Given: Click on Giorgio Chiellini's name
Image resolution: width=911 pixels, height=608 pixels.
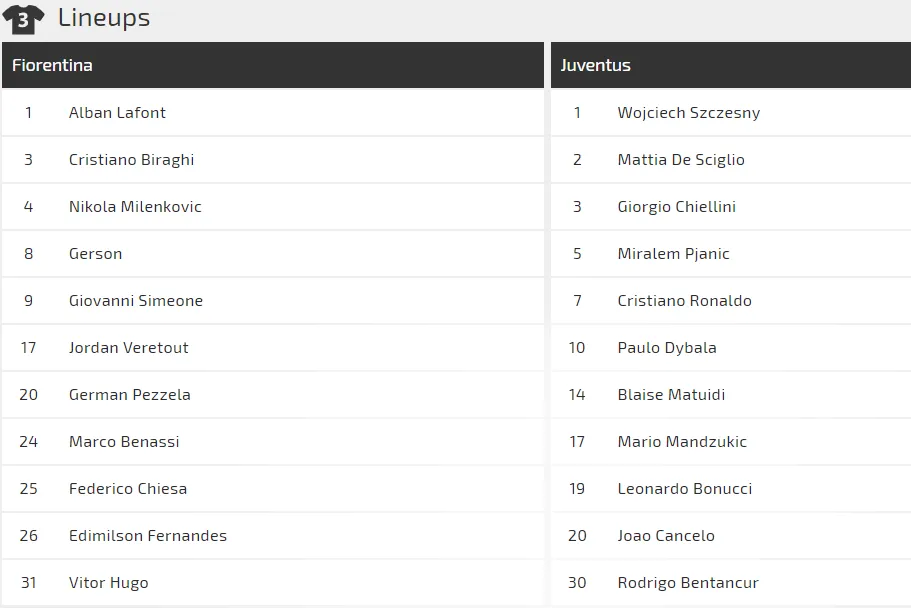Looking at the screenshot, I should [x=676, y=207].
